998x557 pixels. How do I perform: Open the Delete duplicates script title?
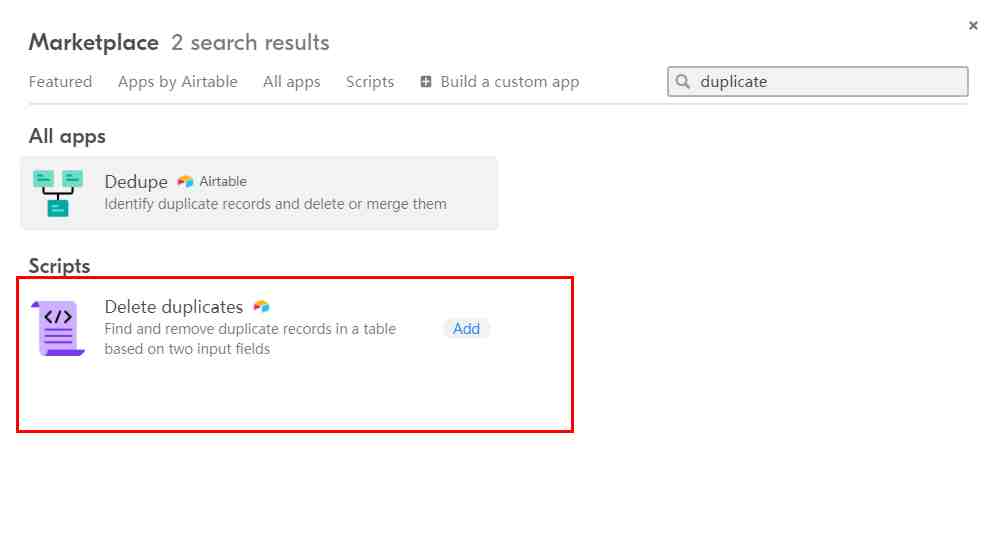174,307
